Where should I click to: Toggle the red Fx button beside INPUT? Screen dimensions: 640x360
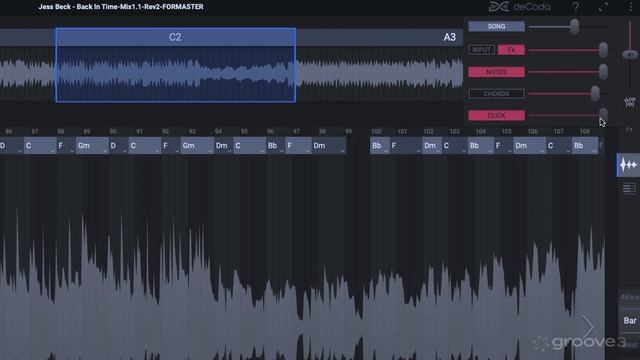(x=511, y=50)
